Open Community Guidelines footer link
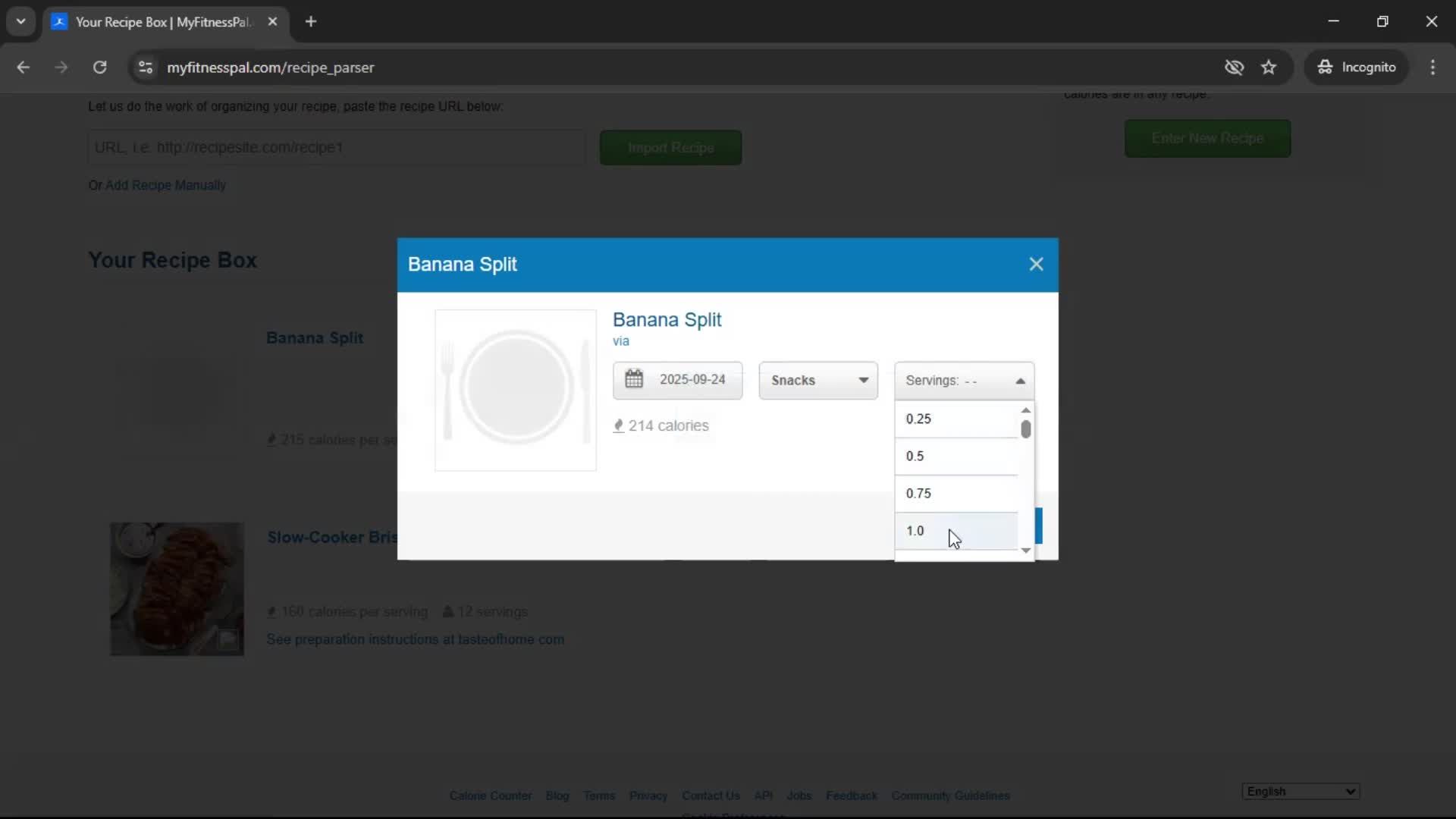 (x=951, y=795)
